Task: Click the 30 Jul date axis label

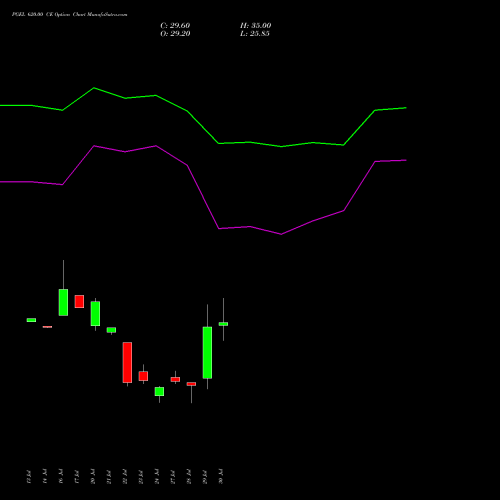Action: [x=221, y=477]
